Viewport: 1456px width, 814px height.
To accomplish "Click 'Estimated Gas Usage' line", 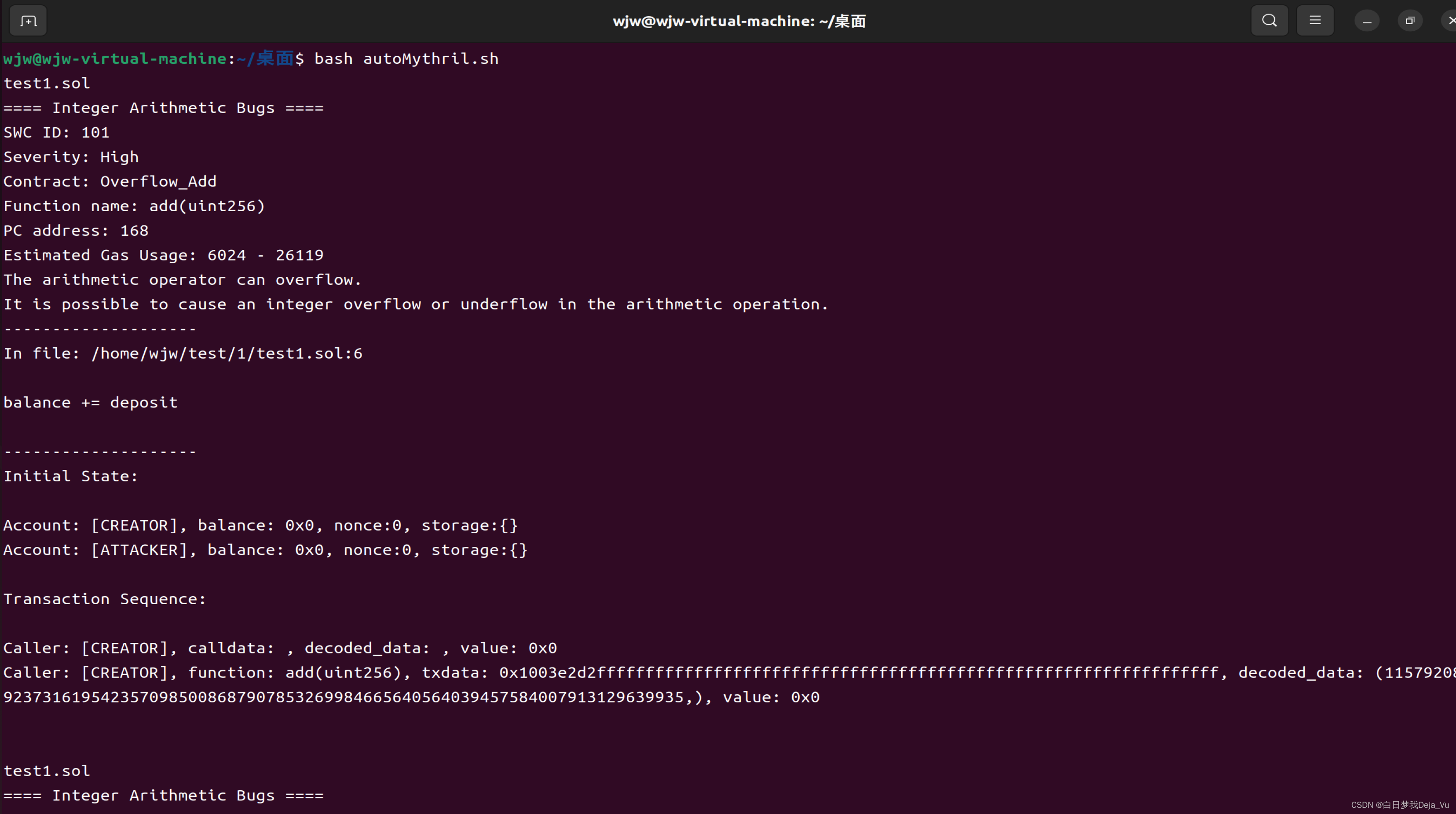I will coord(163,256).
